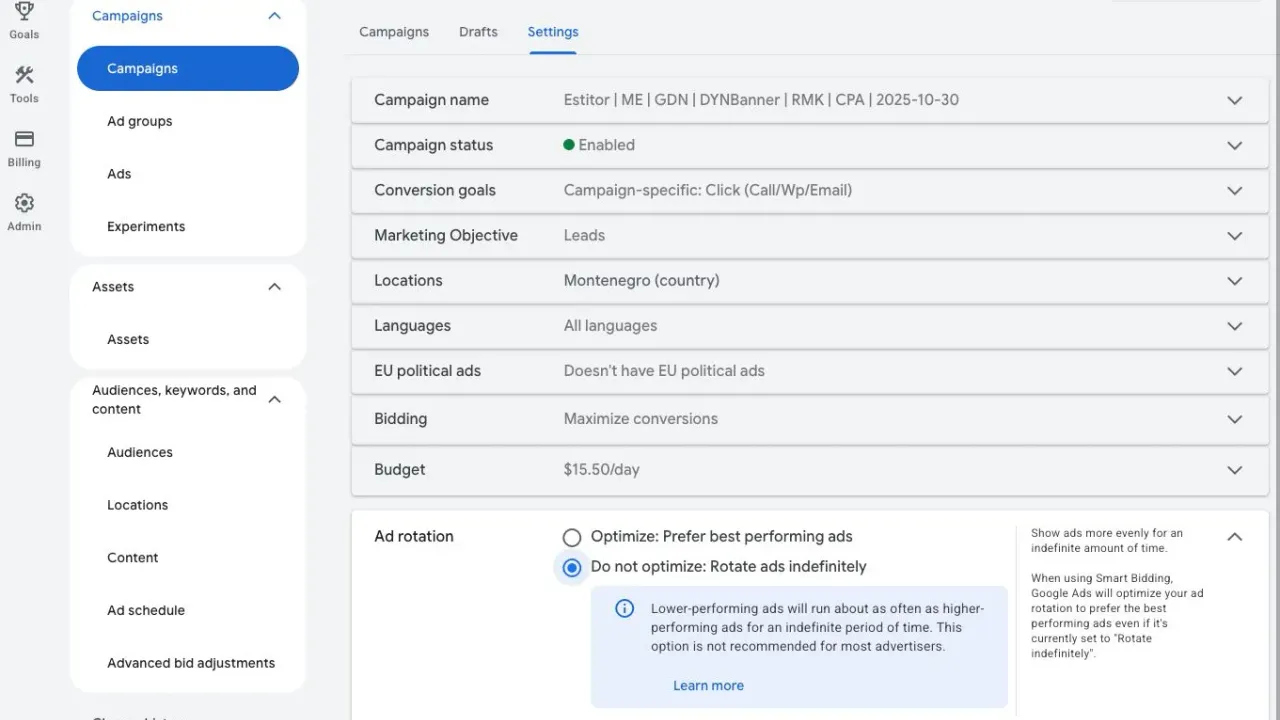The image size is (1280, 720).
Task: Open the Admin gear icon
Action: (24, 204)
